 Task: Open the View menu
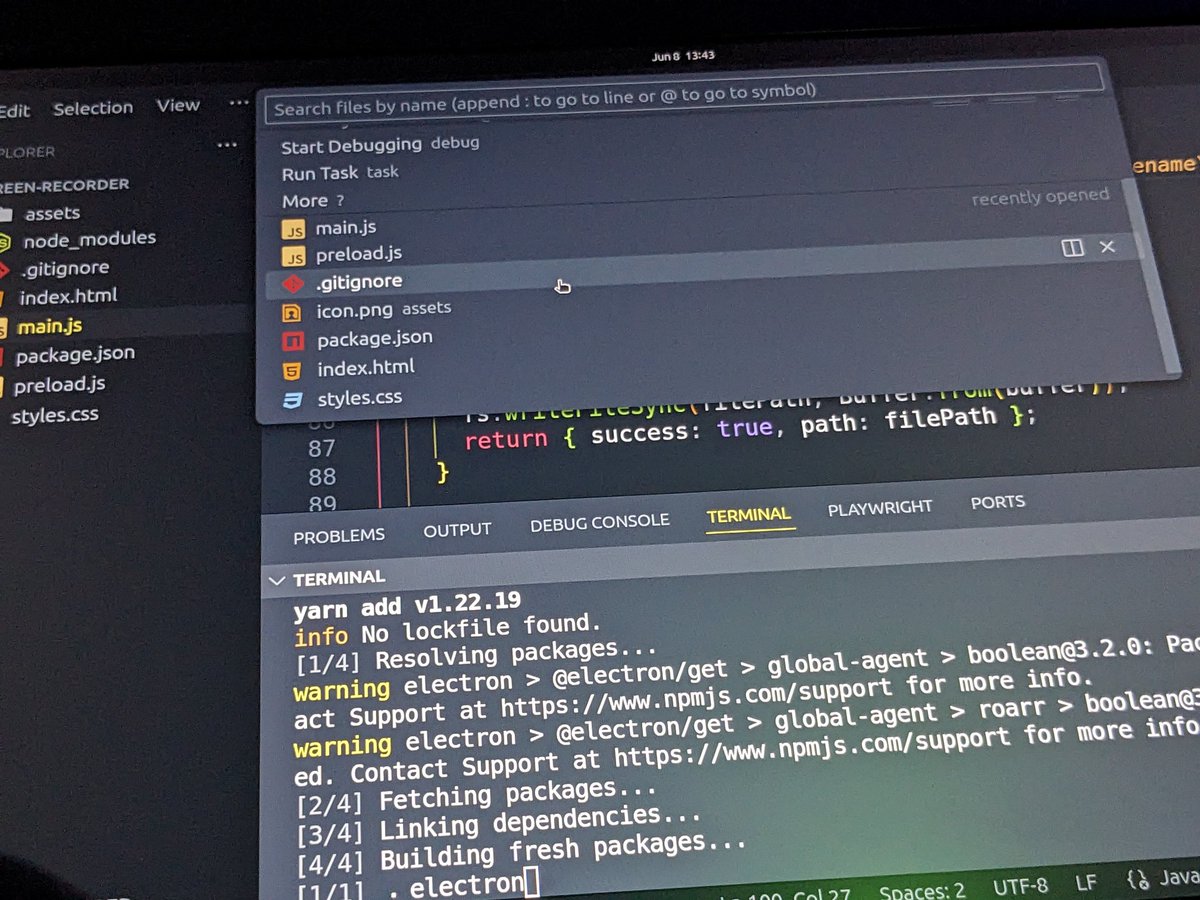(178, 105)
